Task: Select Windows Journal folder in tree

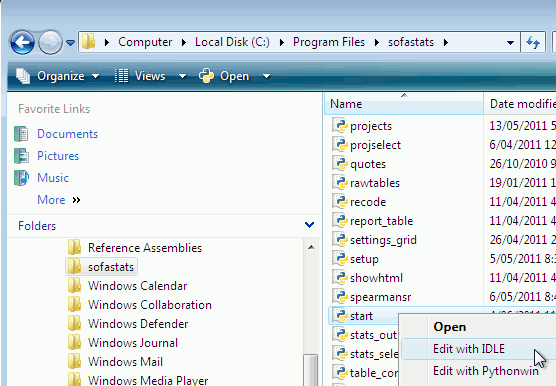Action: pyautogui.click(x=123, y=343)
